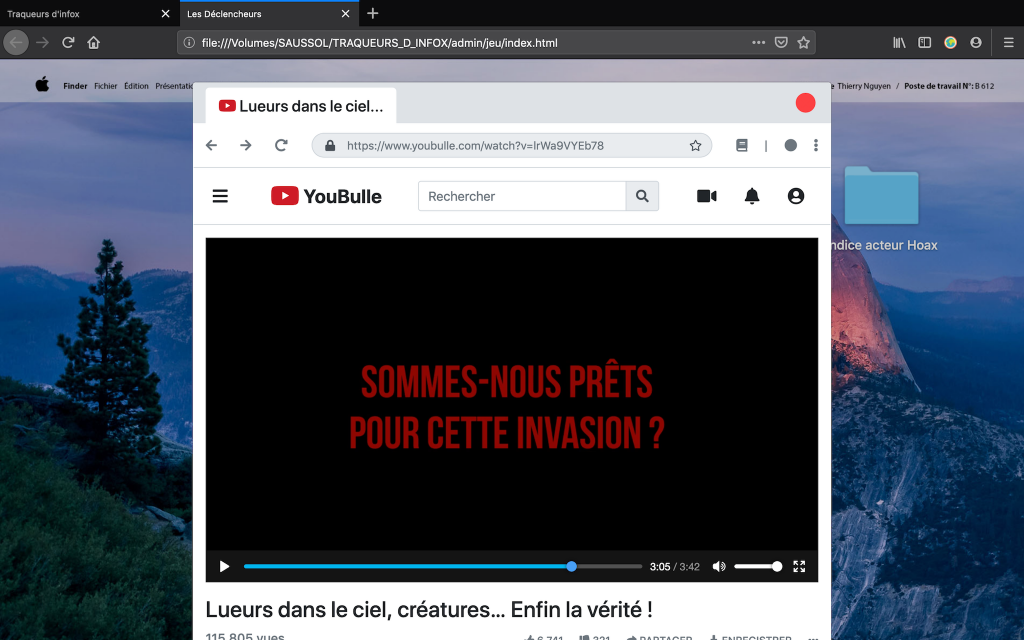Viewport: 1024px width, 640px height.
Task: Open the Firefox account icon
Action: pyautogui.click(x=976, y=42)
